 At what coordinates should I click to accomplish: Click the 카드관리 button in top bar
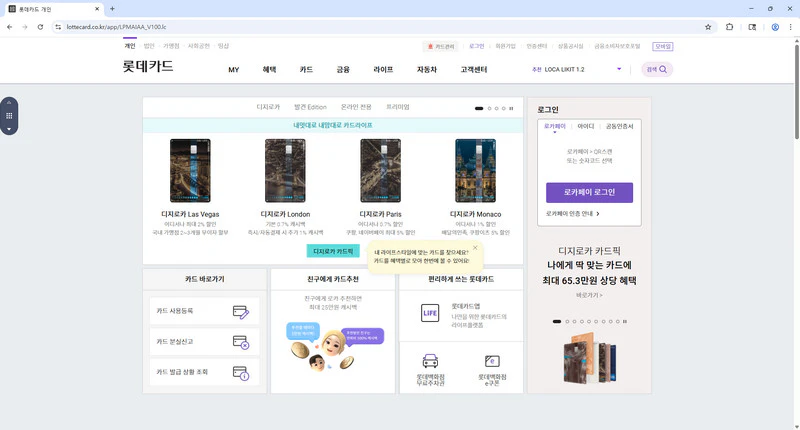pos(441,46)
